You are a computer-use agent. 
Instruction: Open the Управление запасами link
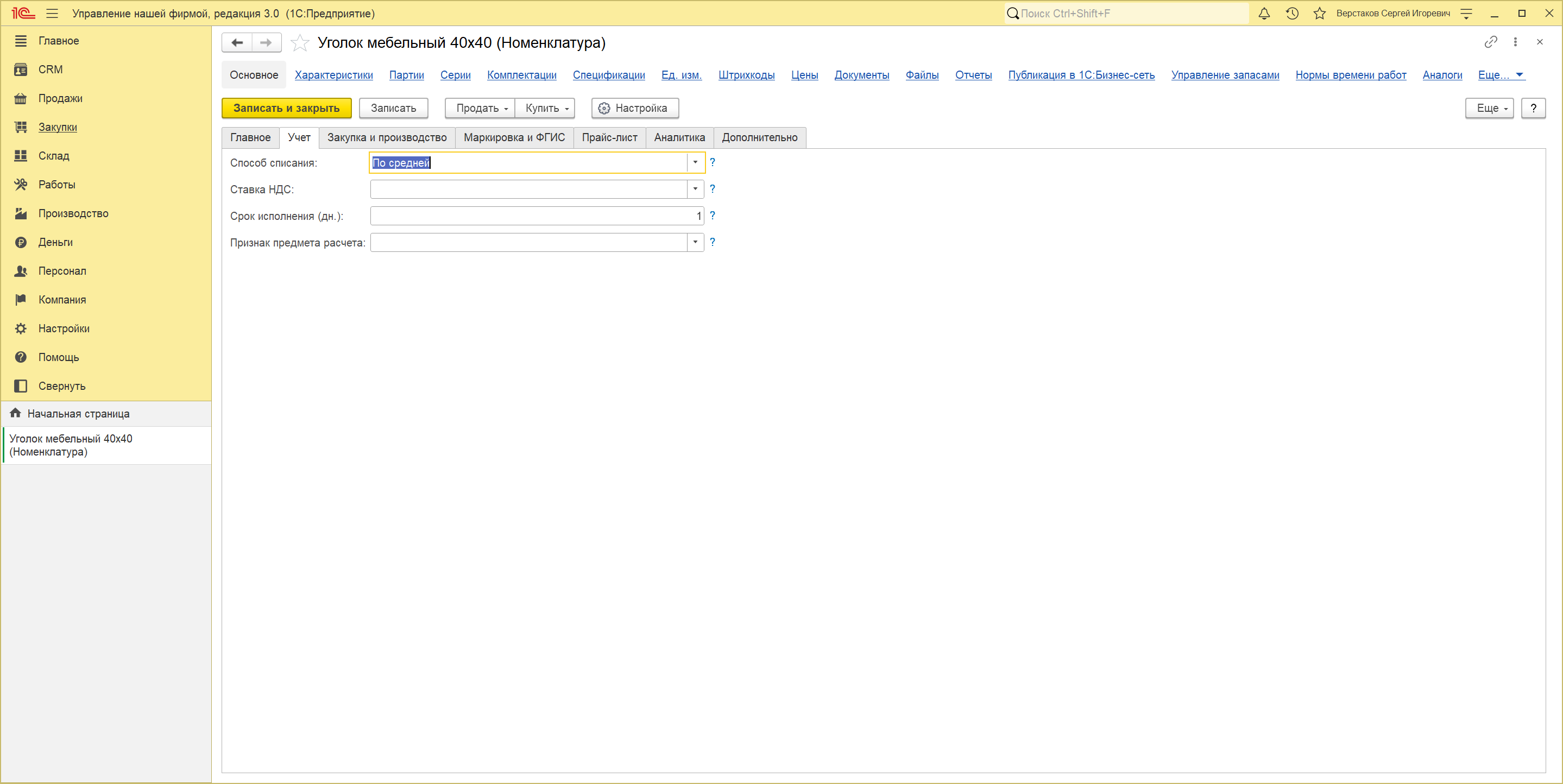(1225, 75)
